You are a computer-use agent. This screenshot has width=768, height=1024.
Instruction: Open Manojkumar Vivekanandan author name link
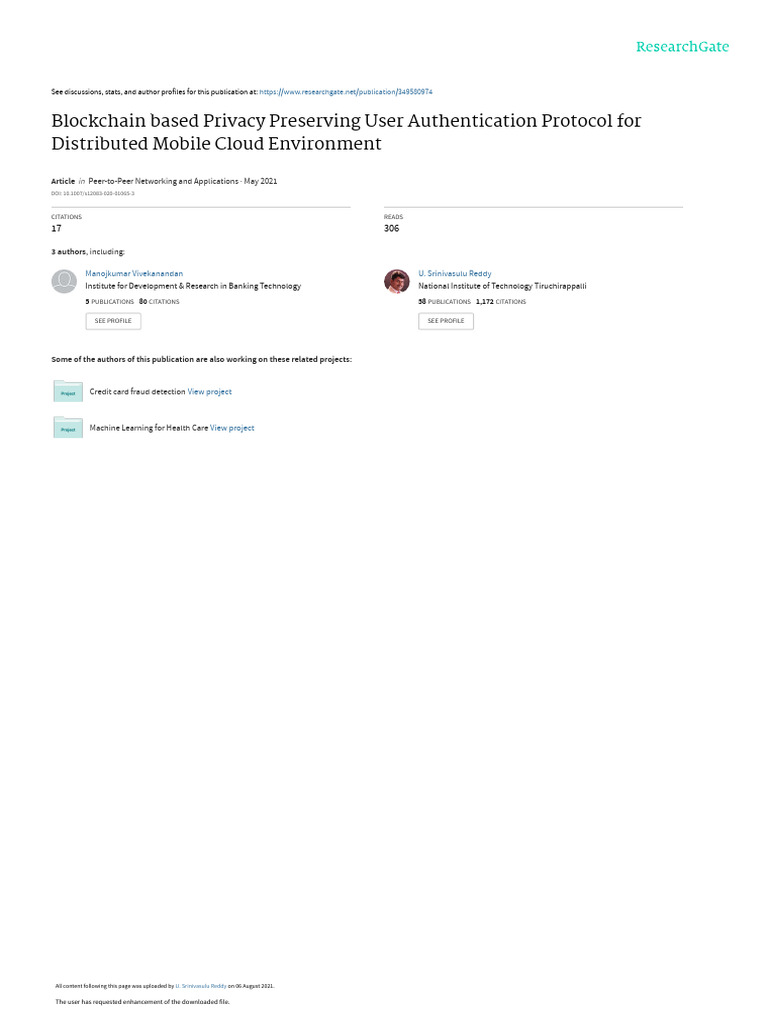coord(134,273)
